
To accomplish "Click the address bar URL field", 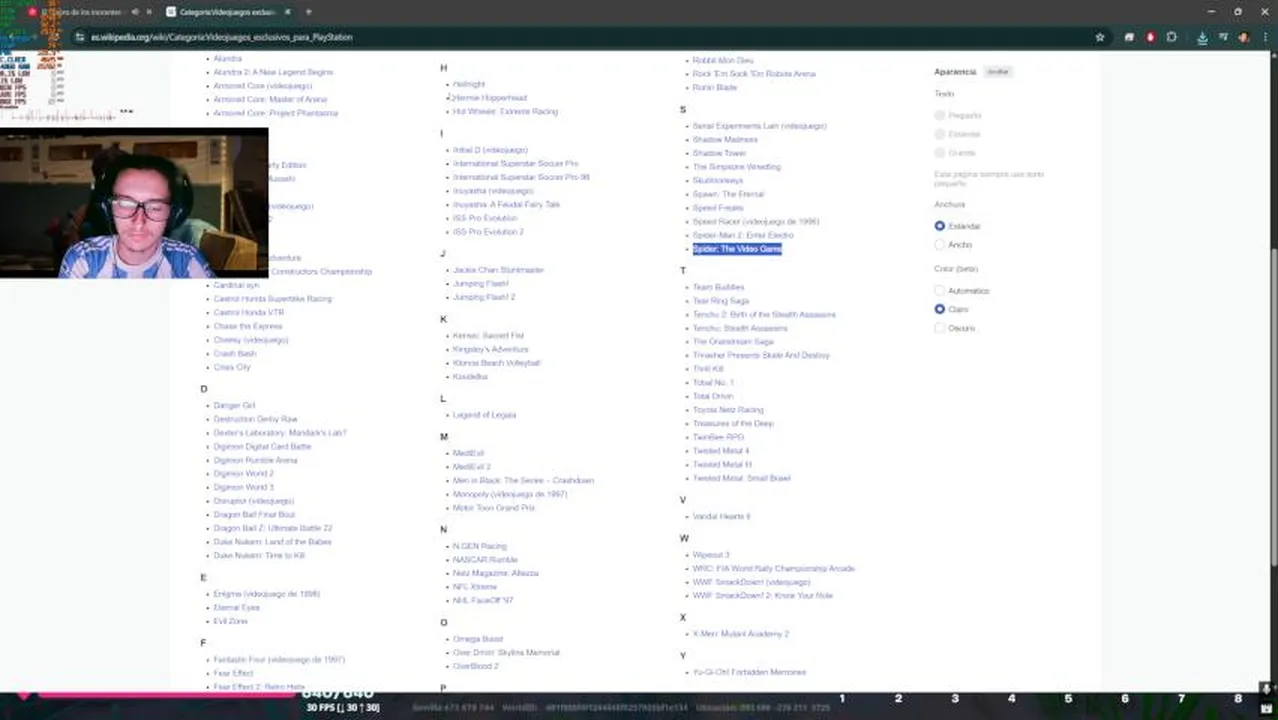I will 580,37.
